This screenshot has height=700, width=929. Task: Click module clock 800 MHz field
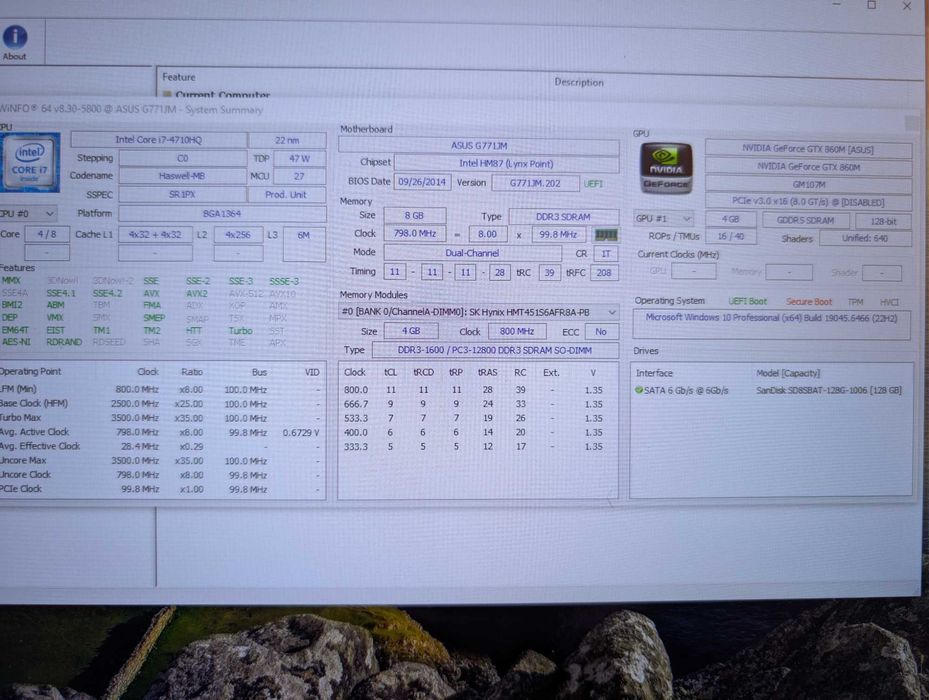click(517, 331)
